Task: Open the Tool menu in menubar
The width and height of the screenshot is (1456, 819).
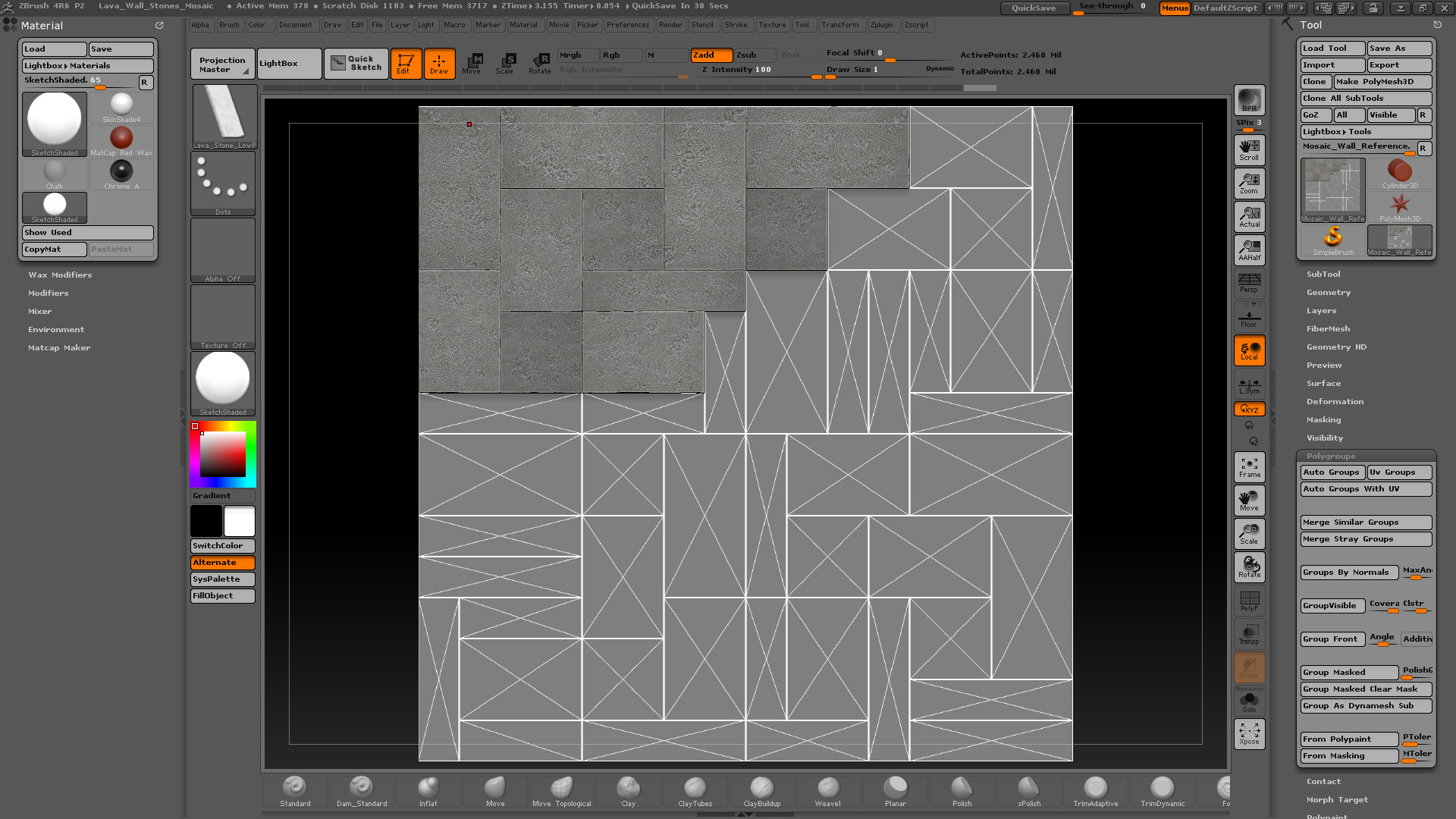Action: tap(802, 25)
